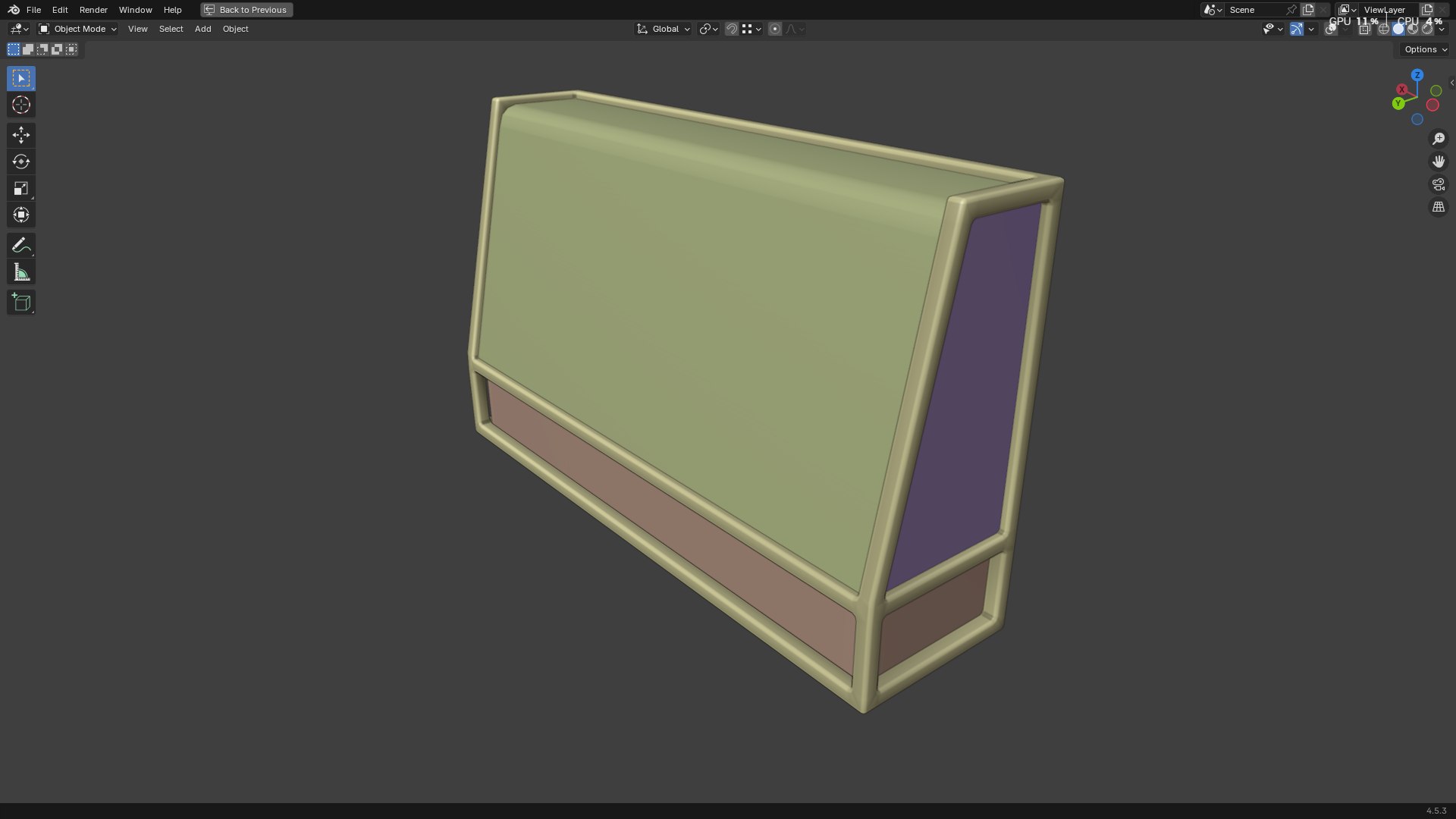Open Global transform orientation dropdown

coord(664,29)
